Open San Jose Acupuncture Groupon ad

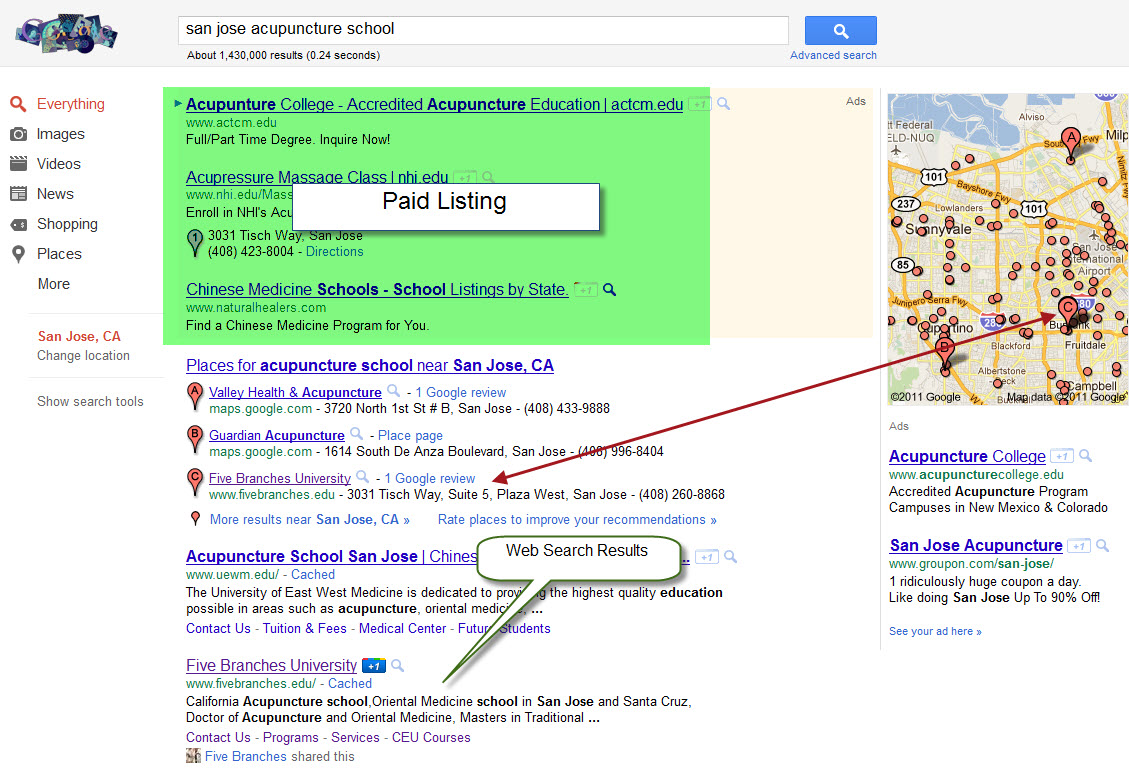(976, 546)
